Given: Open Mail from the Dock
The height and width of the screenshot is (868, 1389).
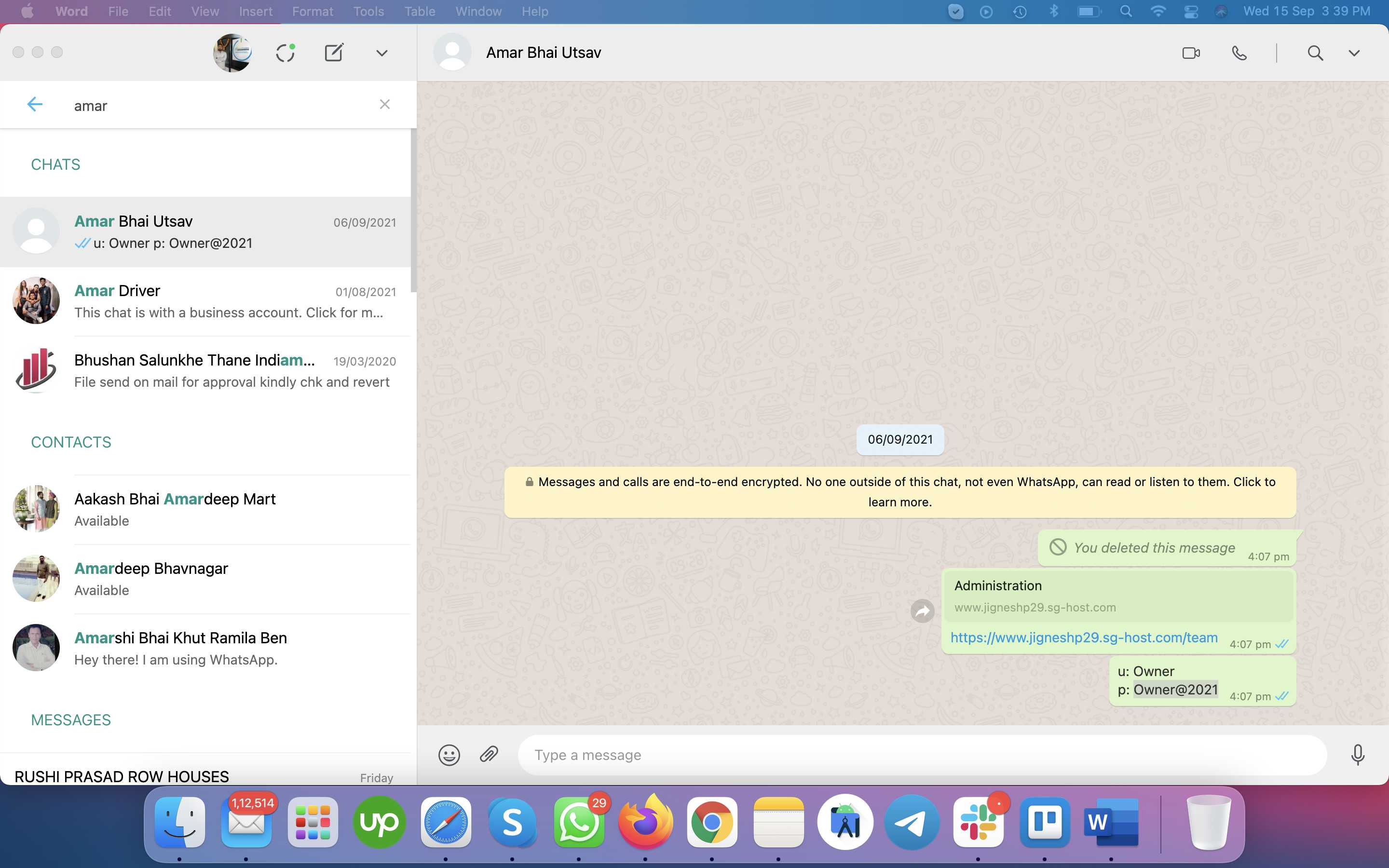Looking at the screenshot, I should click(246, 823).
